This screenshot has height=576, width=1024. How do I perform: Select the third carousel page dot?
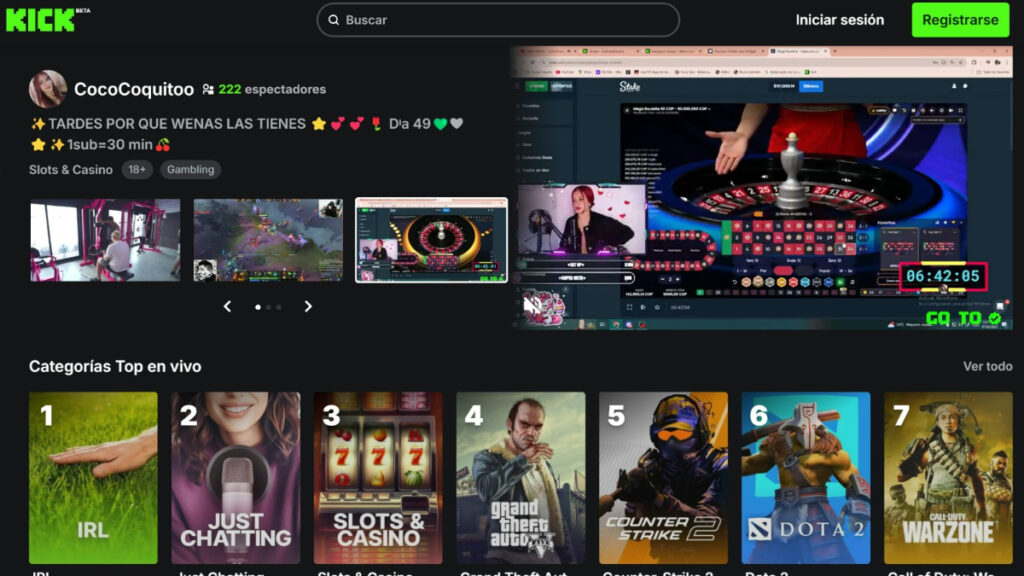[279, 307]
